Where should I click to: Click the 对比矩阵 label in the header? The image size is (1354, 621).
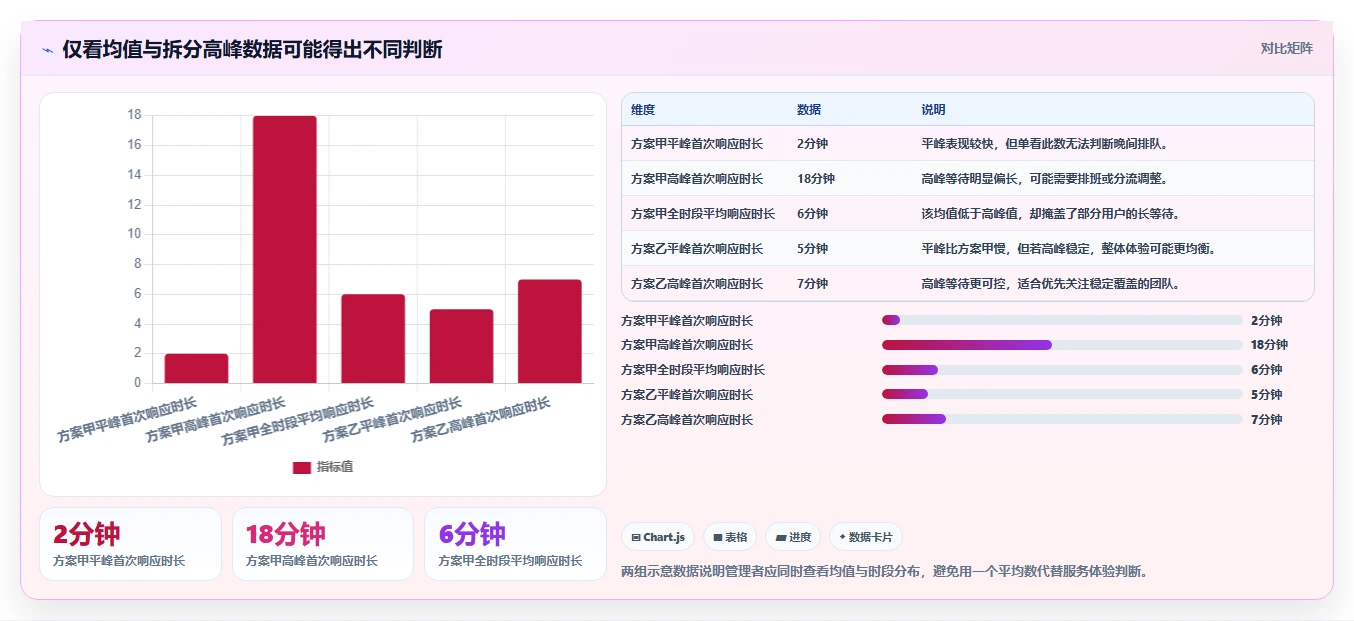pos(1286,48)
